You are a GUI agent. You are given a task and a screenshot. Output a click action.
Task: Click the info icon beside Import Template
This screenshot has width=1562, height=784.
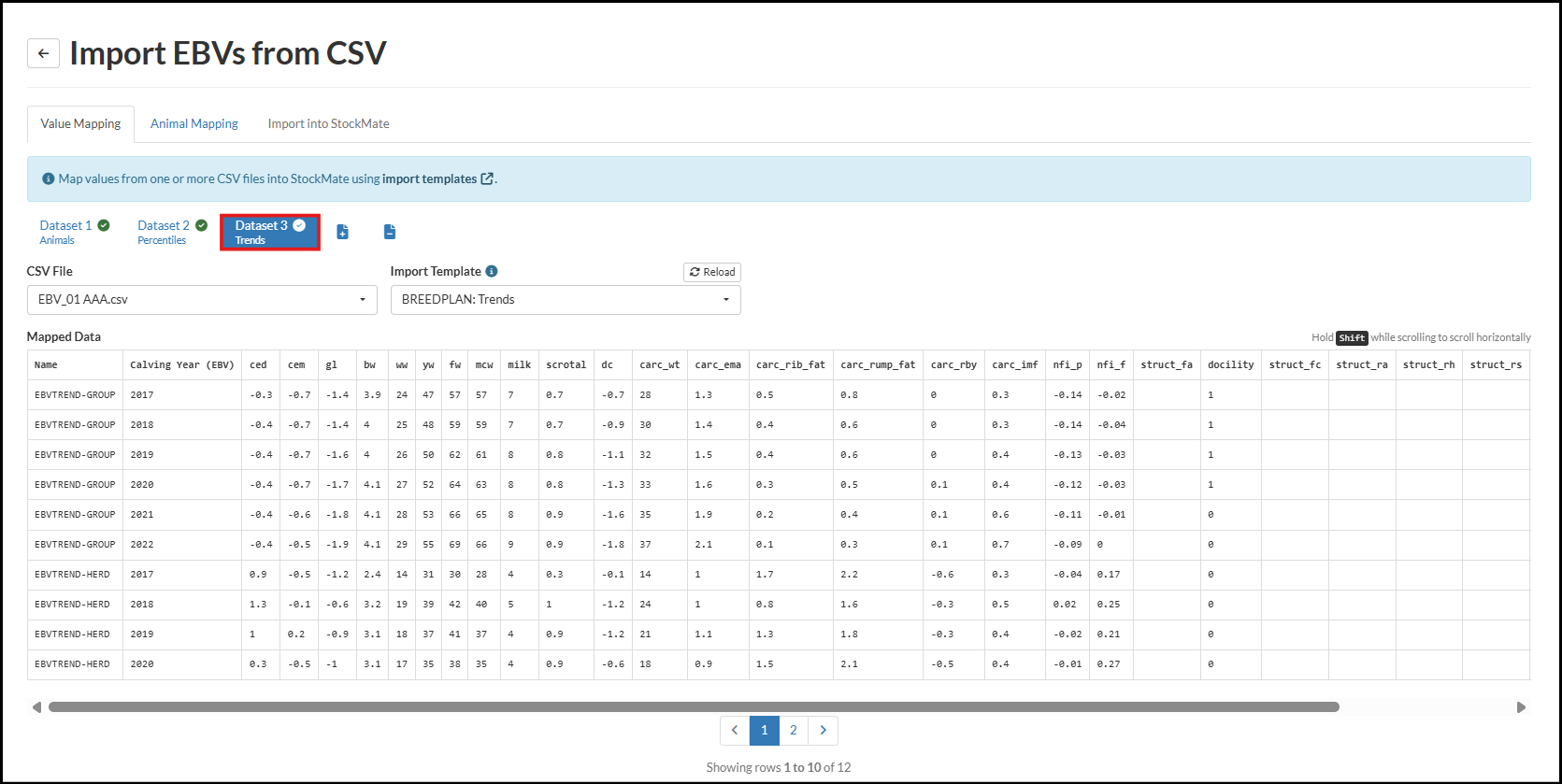pos(492,271)
